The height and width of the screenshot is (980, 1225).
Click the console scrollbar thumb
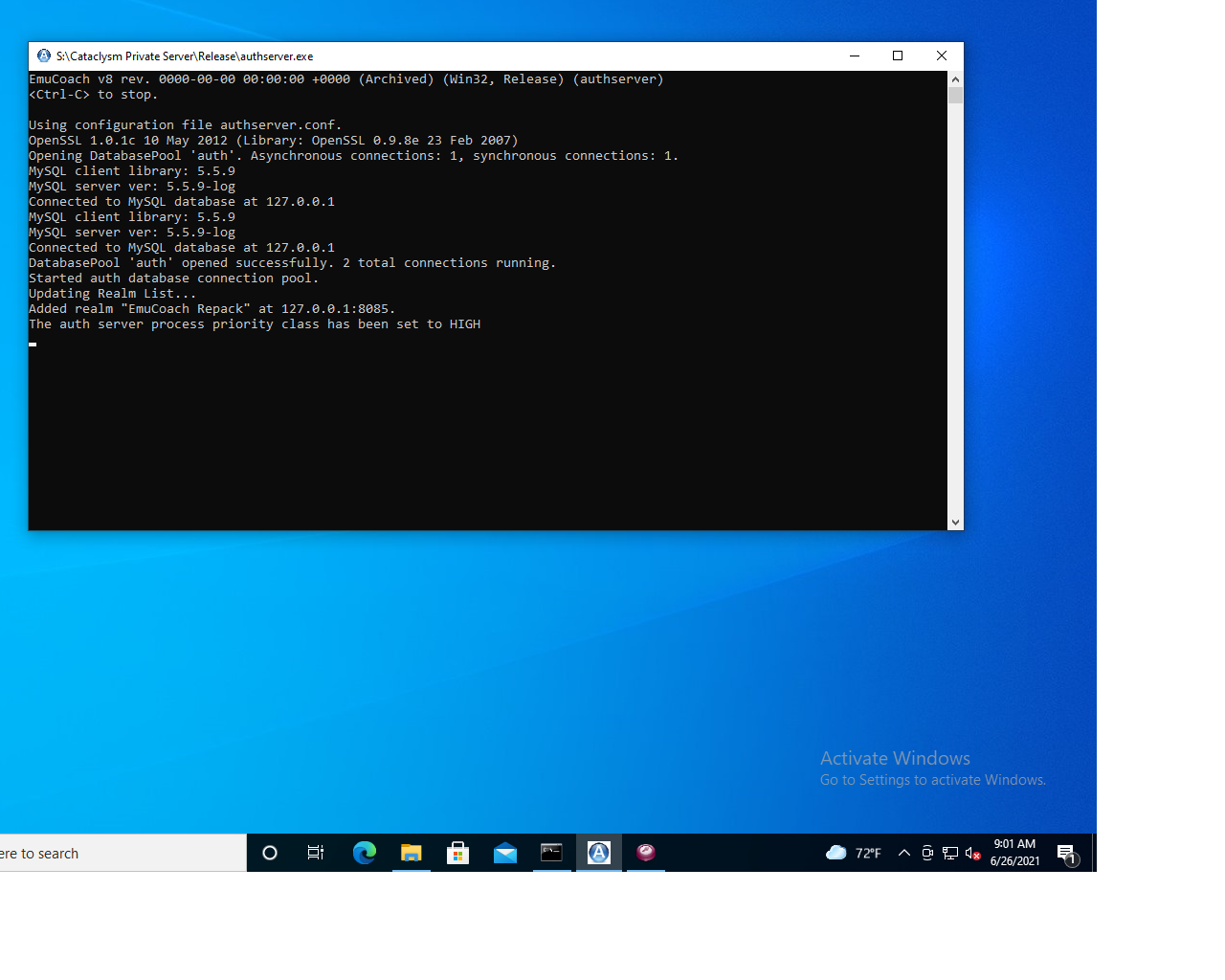click(x=955, y=96)
